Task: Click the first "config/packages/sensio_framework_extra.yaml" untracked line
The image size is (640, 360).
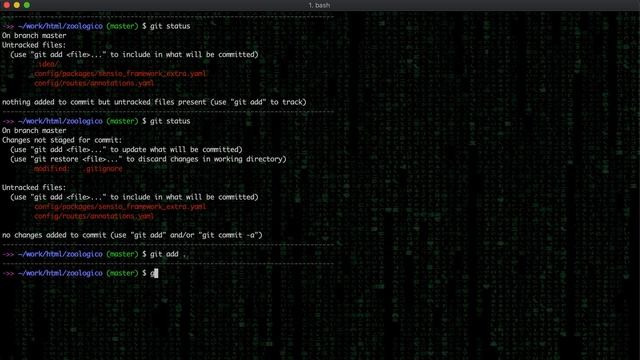Action: click(120, 73)
